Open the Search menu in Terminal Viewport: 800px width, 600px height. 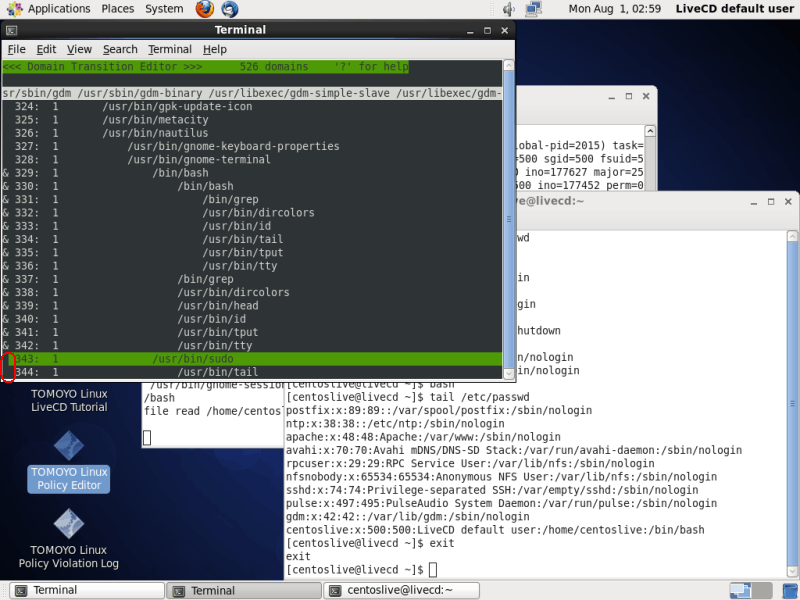pos(120,49)
